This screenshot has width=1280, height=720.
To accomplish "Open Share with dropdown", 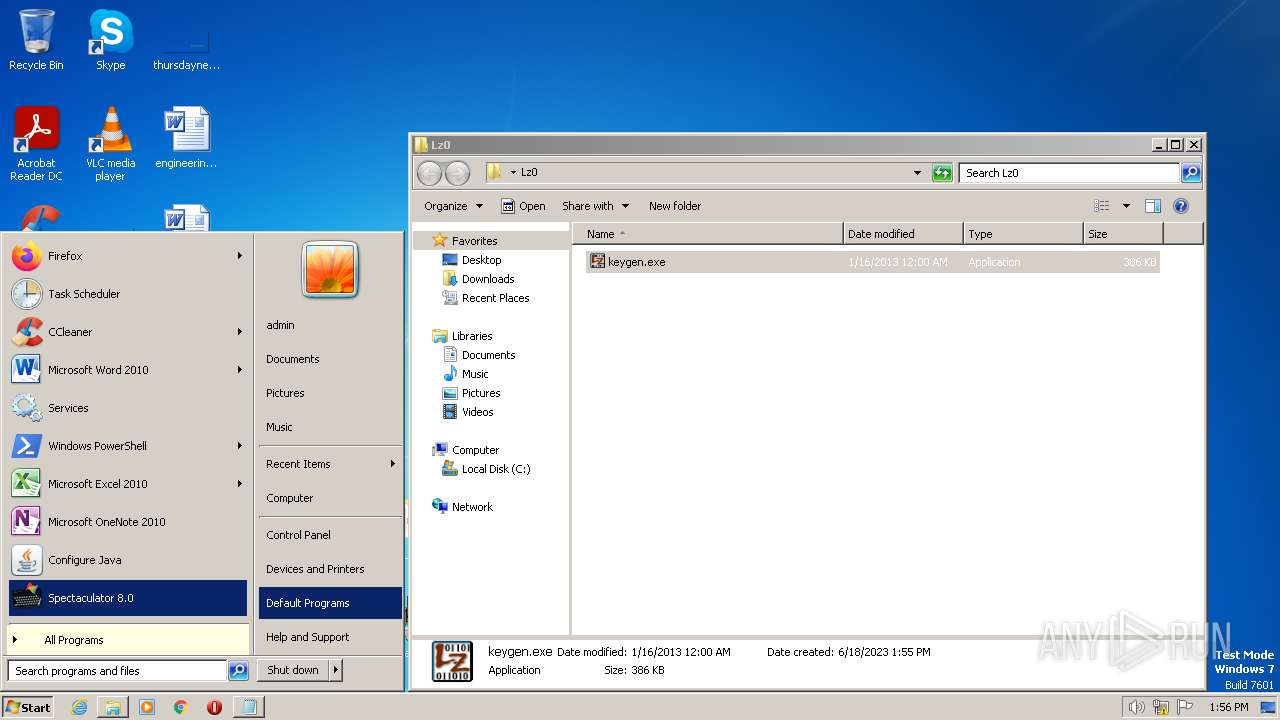I will [595, 206].
